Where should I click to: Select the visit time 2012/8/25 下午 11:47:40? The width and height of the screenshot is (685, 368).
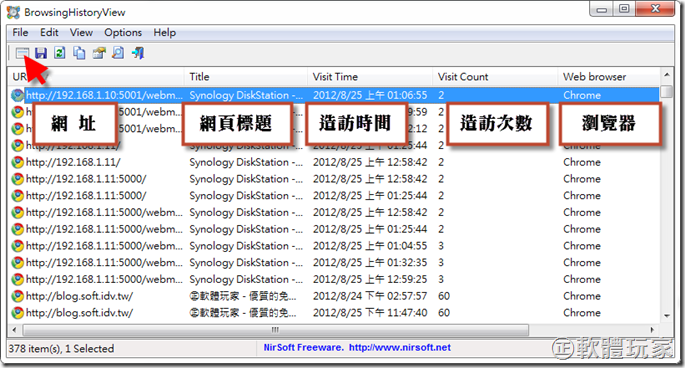point(370,313)
